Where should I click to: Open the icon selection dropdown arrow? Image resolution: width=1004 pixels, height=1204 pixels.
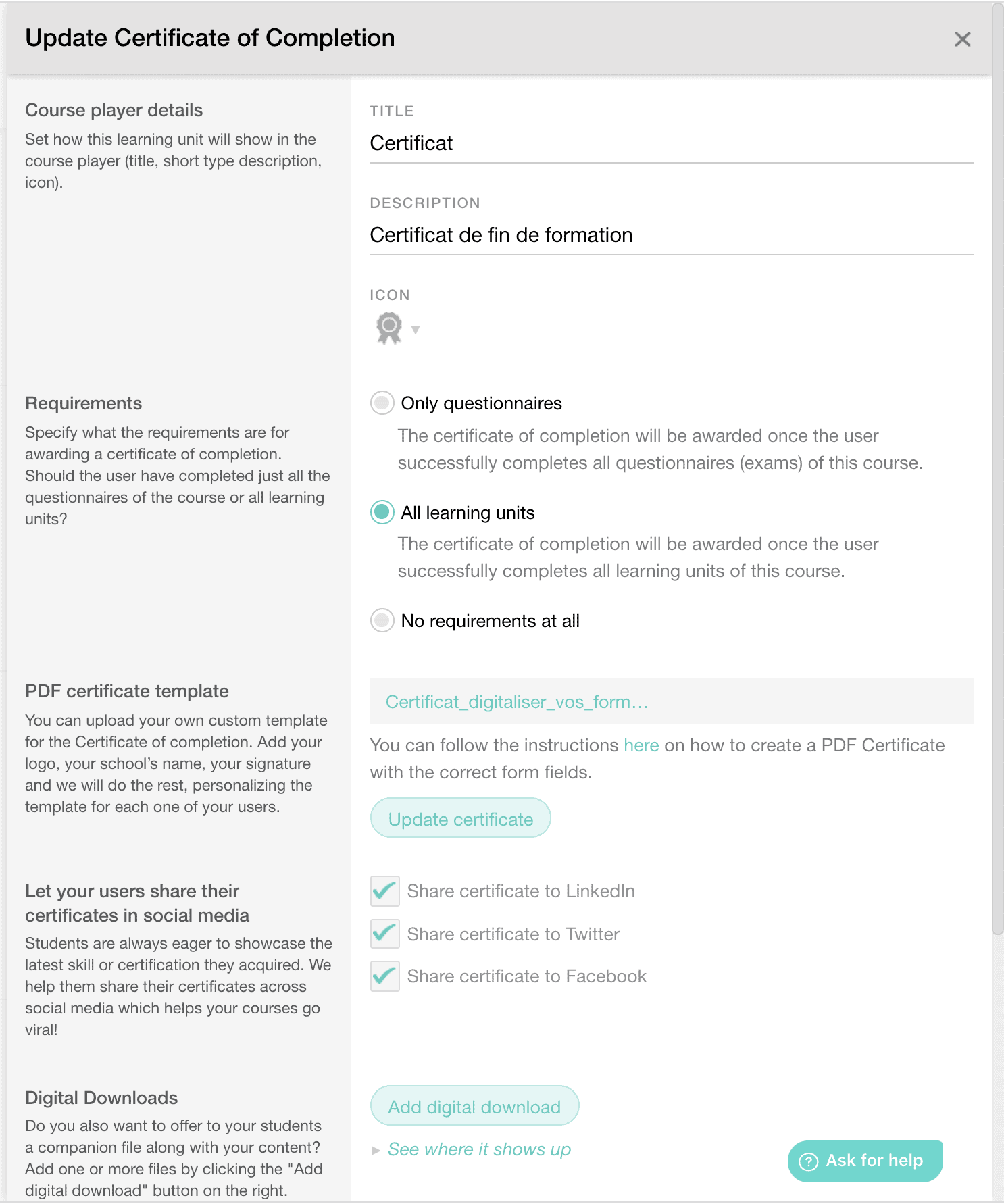[416, 330]
